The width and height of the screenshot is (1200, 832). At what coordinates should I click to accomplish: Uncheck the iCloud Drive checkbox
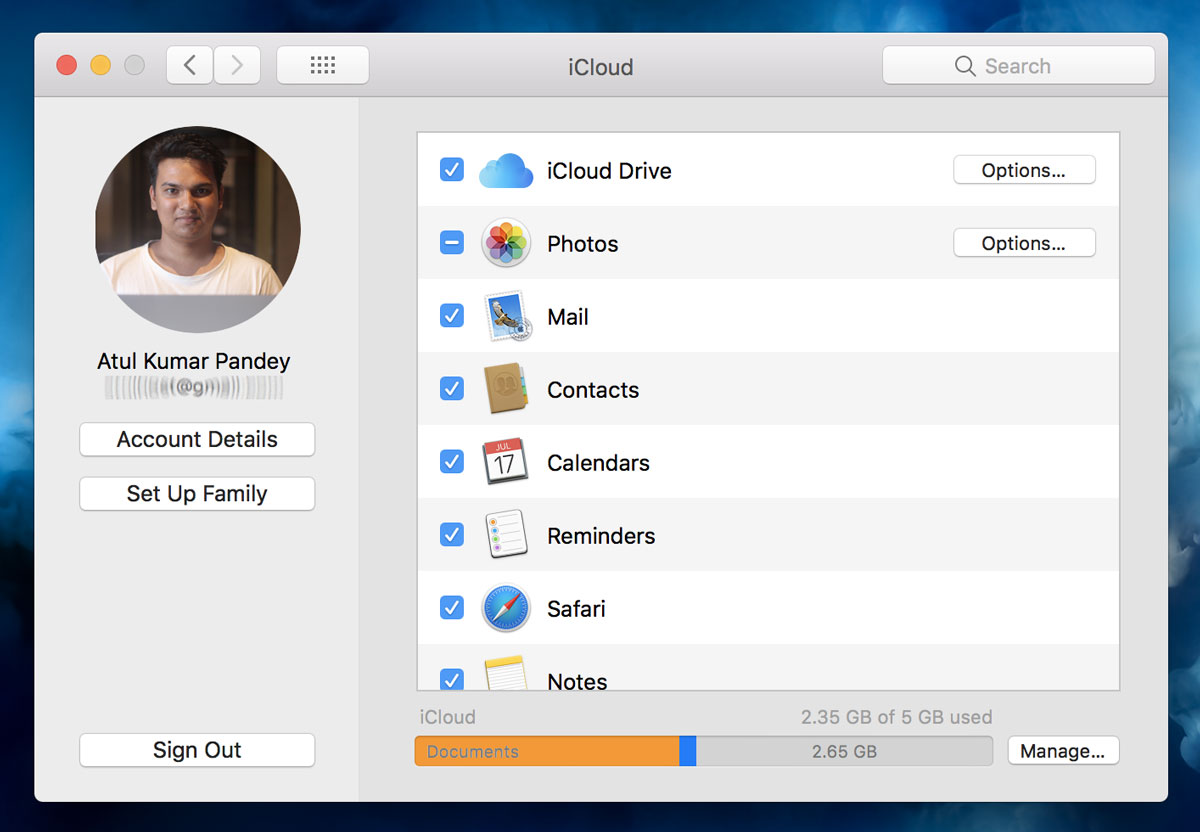point(452,170)
